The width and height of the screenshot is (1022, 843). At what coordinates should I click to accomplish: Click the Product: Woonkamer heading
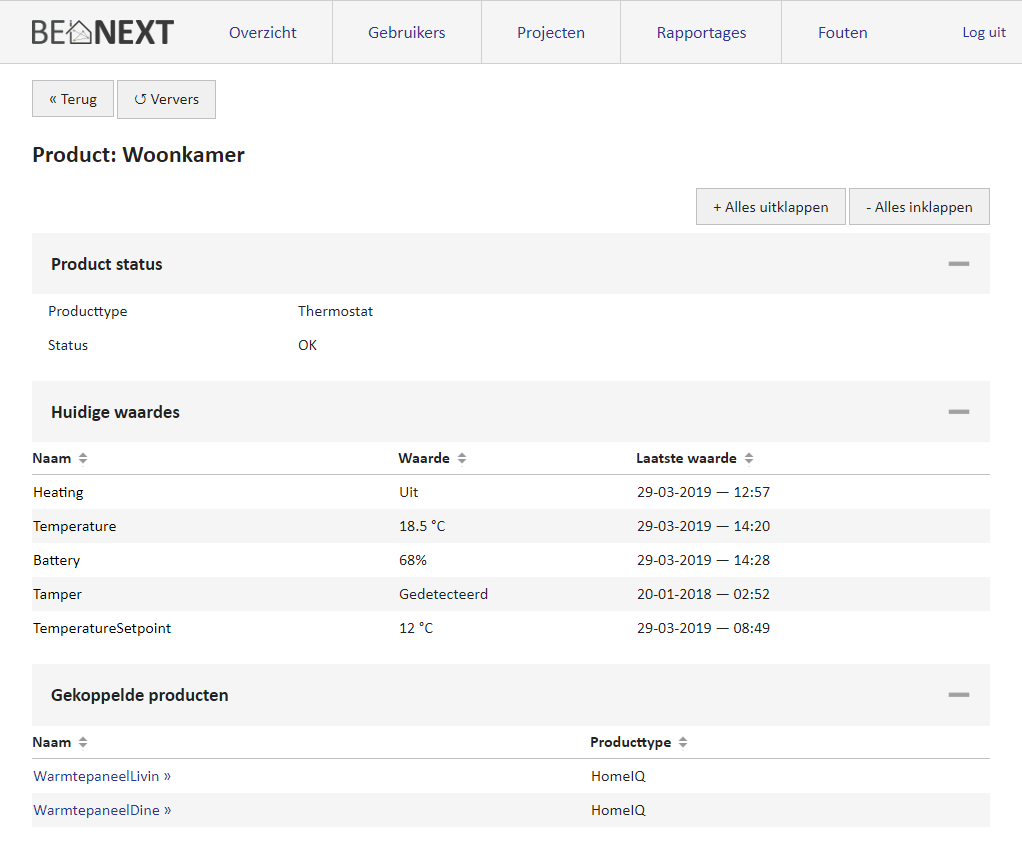139,155
